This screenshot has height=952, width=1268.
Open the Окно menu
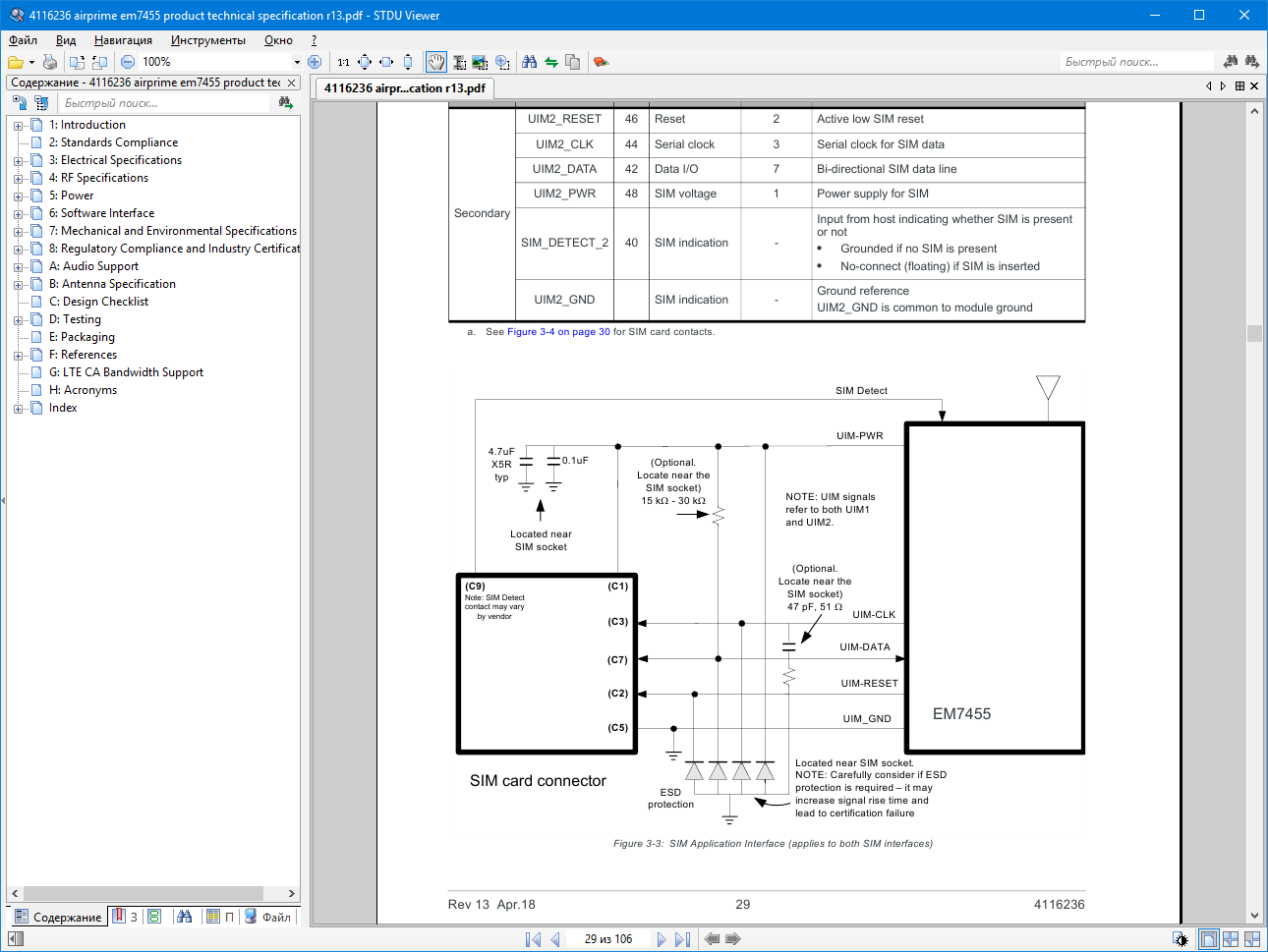pos(278,40)
